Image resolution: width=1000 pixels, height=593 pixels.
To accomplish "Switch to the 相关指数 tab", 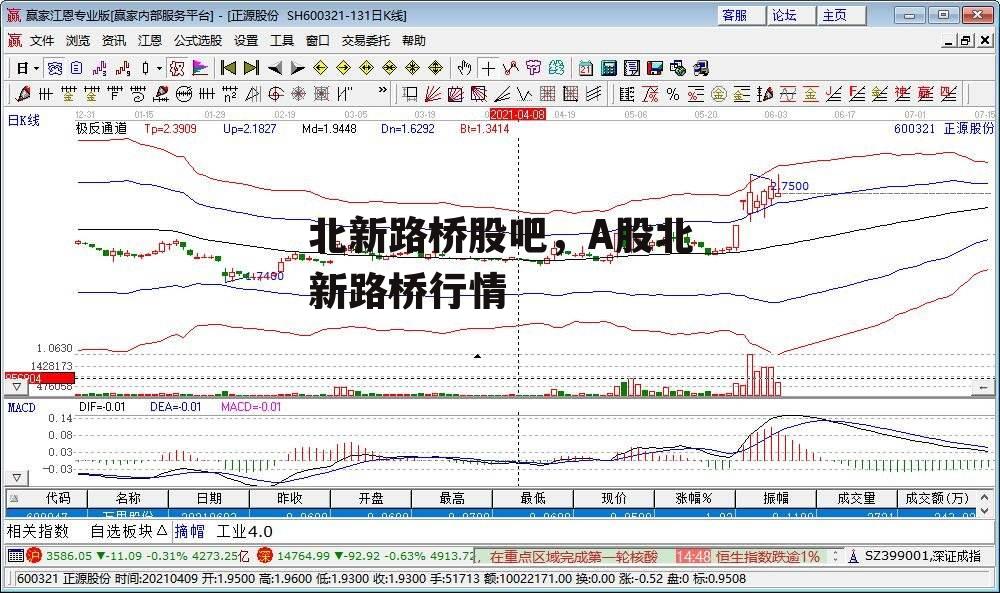I will (38, 531).
